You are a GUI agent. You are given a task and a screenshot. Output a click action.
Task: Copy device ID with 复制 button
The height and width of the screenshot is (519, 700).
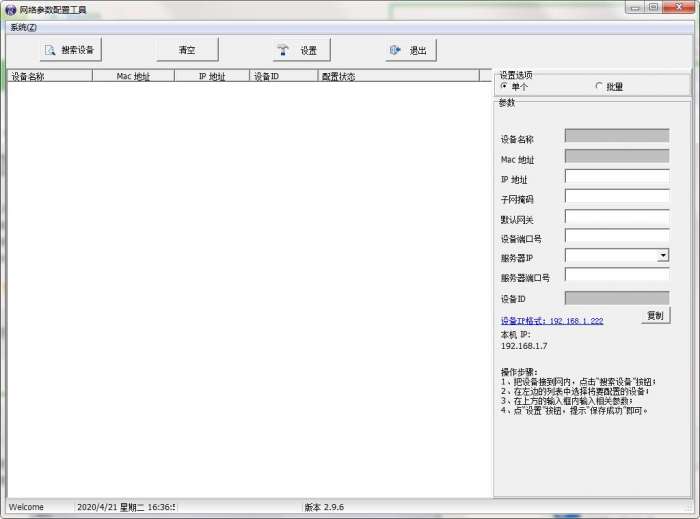655,316
